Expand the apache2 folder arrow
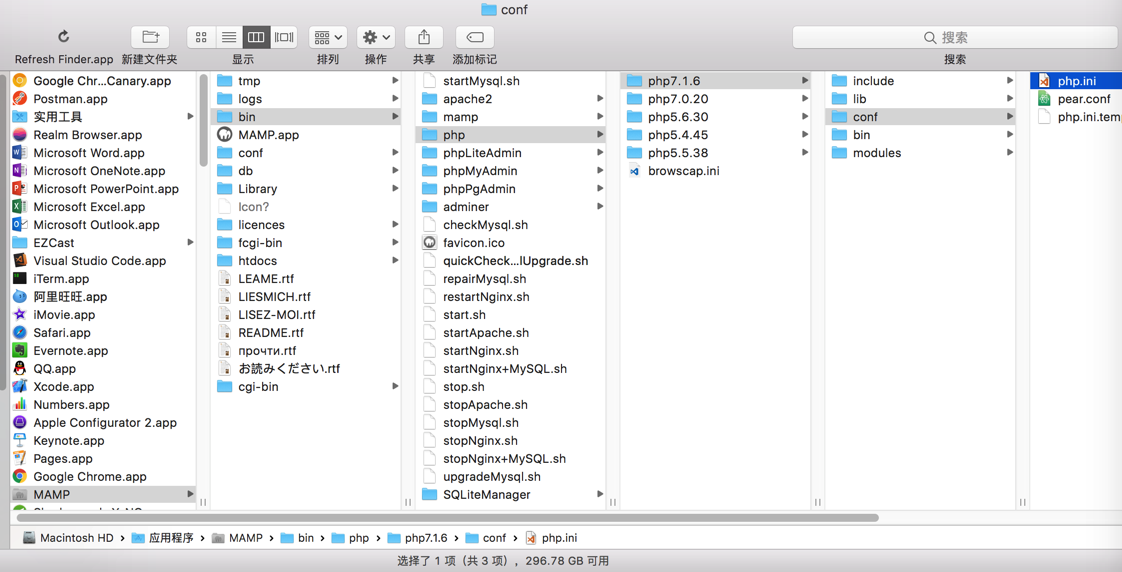Screen dimensions: 1122x572 pyautogui.click(x=600, y=99)
